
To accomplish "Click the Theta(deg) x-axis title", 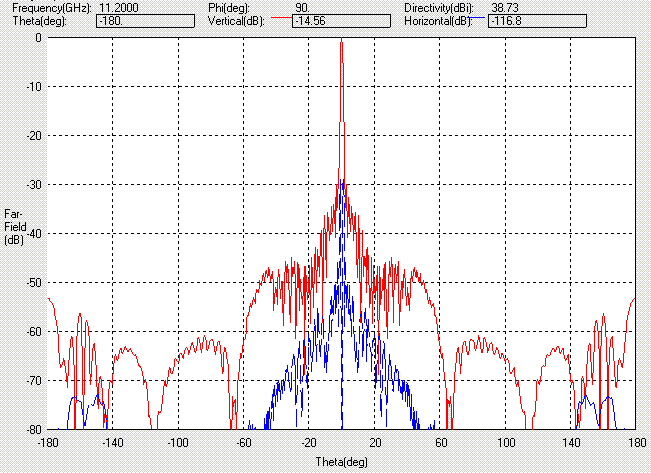I will pos(341,461).
